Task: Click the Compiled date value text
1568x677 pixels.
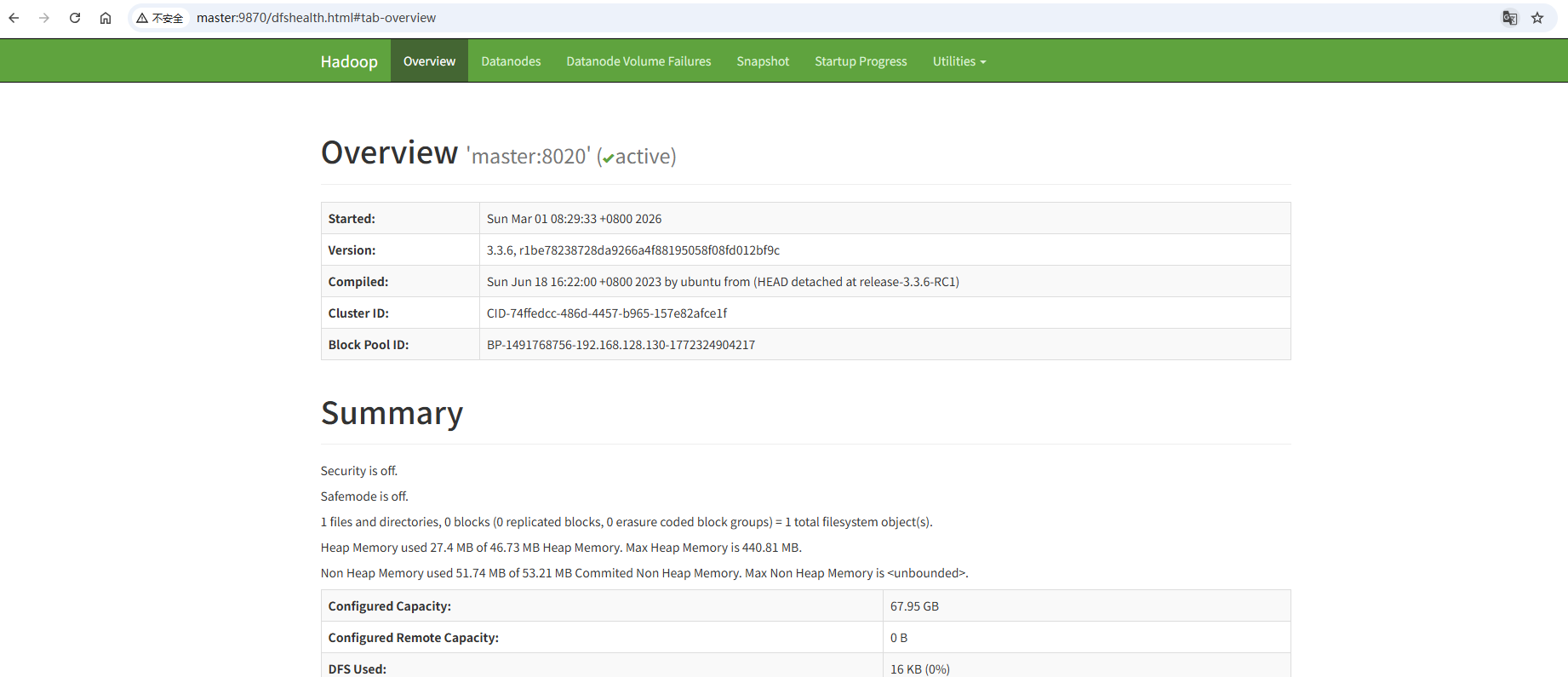Action: (723, 282)
